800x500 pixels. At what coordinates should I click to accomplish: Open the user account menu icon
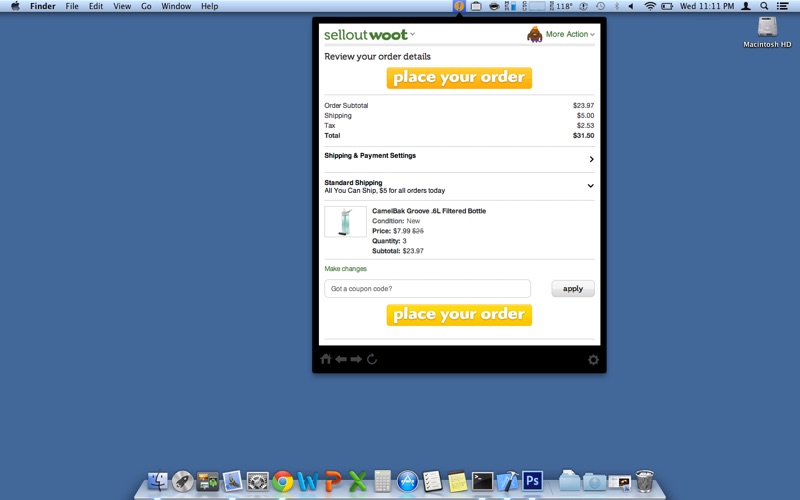(745, 6)
